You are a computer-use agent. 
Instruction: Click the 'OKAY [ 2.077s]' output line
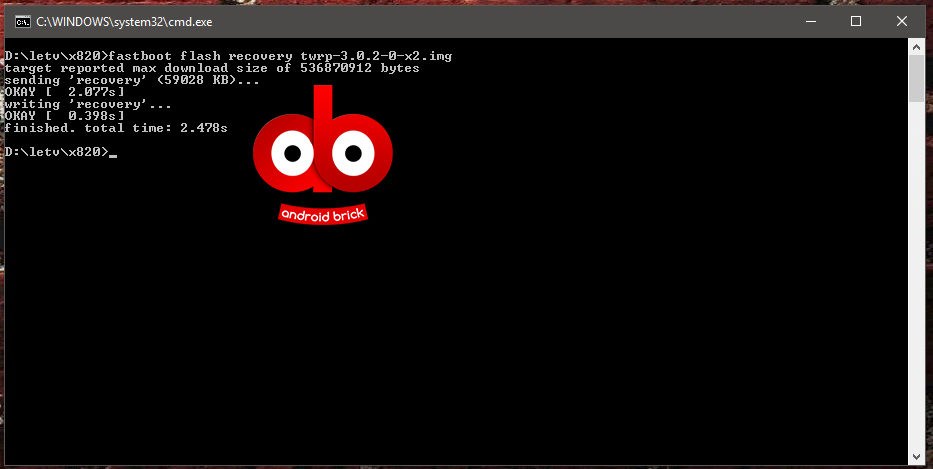64,92
